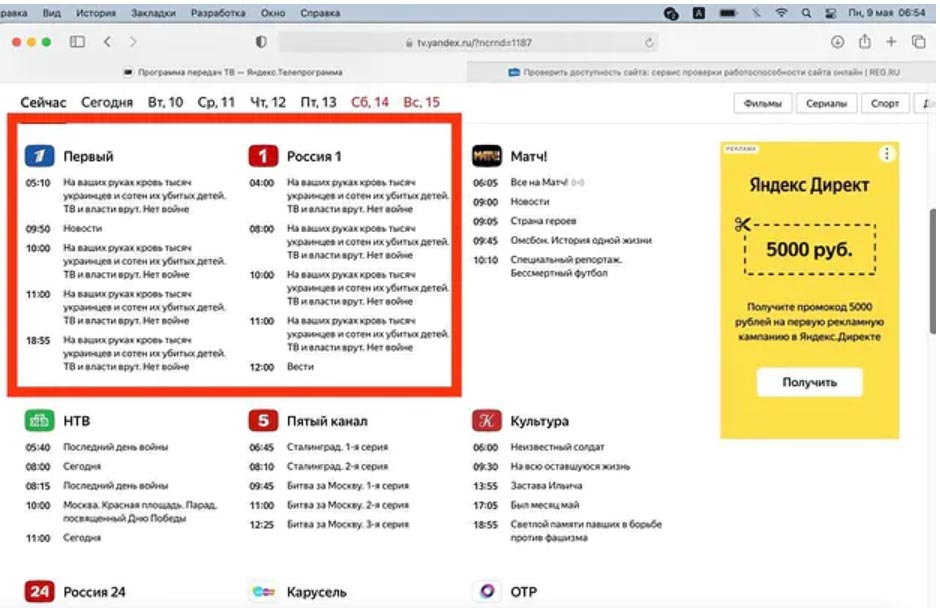Image resolution: width=940 pixels, height=613 pixels.
Task: Click the Карусель channel logo
Action: (x=263, y=591)
